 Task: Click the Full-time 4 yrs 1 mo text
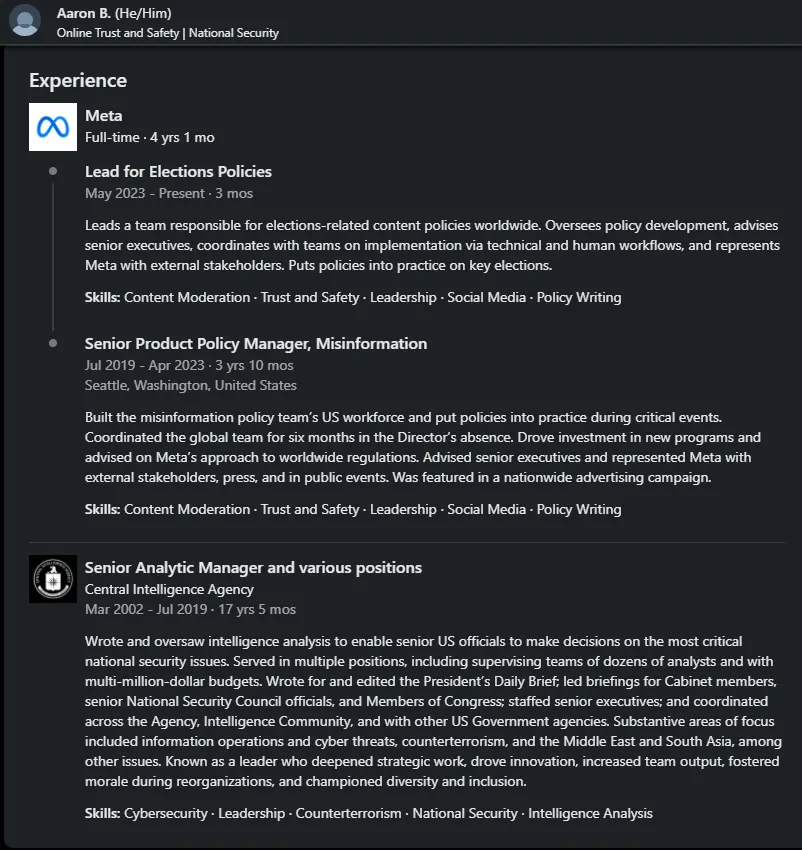click(x=150, y=138)
